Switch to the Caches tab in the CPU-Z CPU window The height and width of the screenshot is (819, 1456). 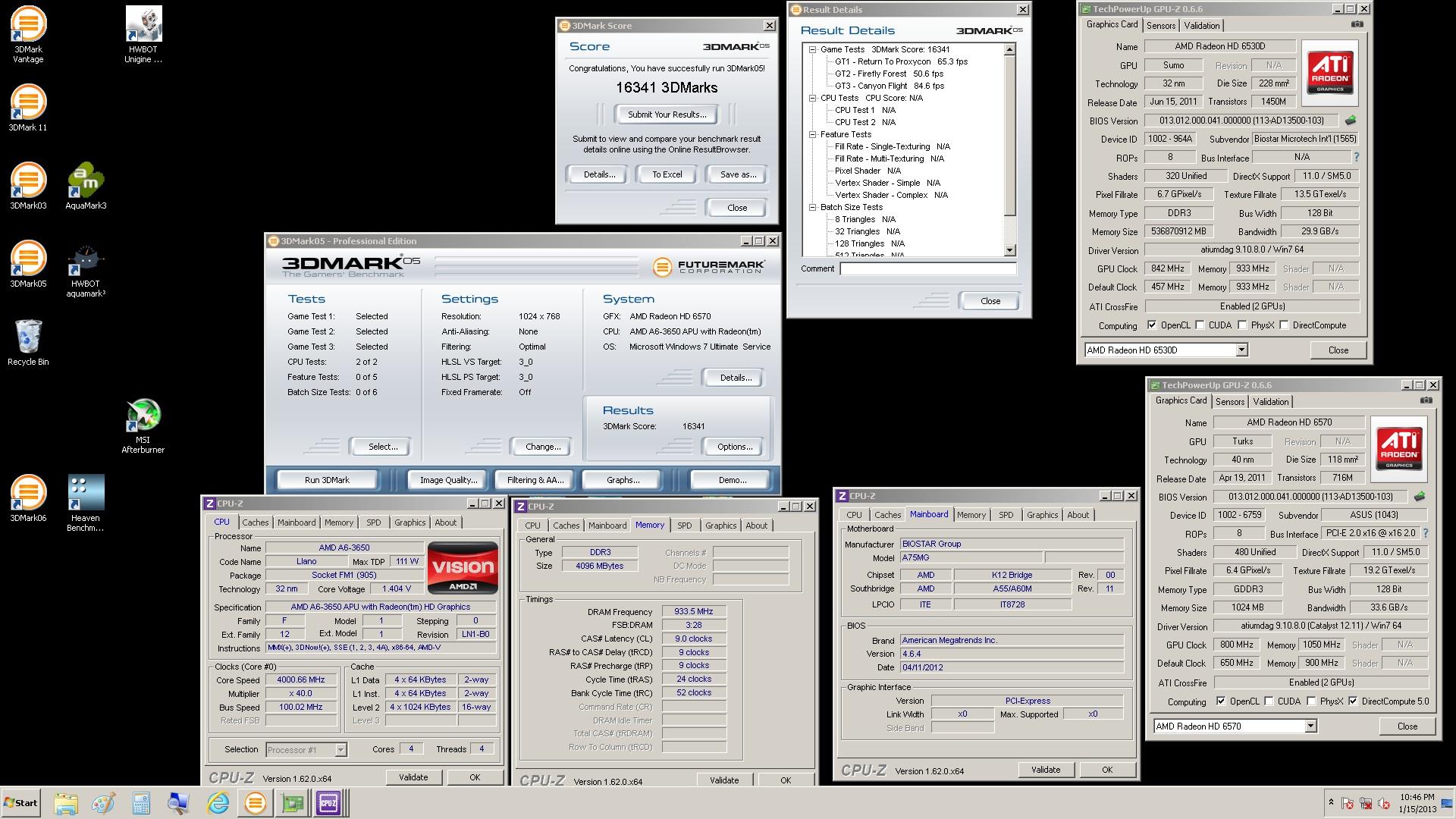(x=256, y=522)
